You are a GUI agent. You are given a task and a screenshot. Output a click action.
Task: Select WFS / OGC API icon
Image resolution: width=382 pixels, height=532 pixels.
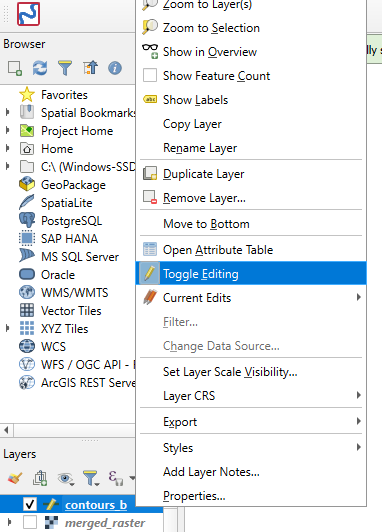[27, 364]
